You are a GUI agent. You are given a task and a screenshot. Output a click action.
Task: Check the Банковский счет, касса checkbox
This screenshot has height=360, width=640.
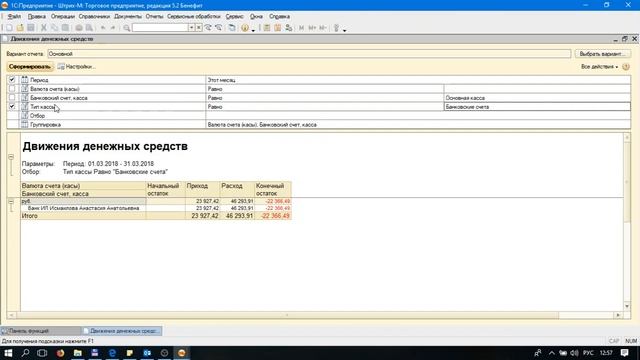point(12,98)
